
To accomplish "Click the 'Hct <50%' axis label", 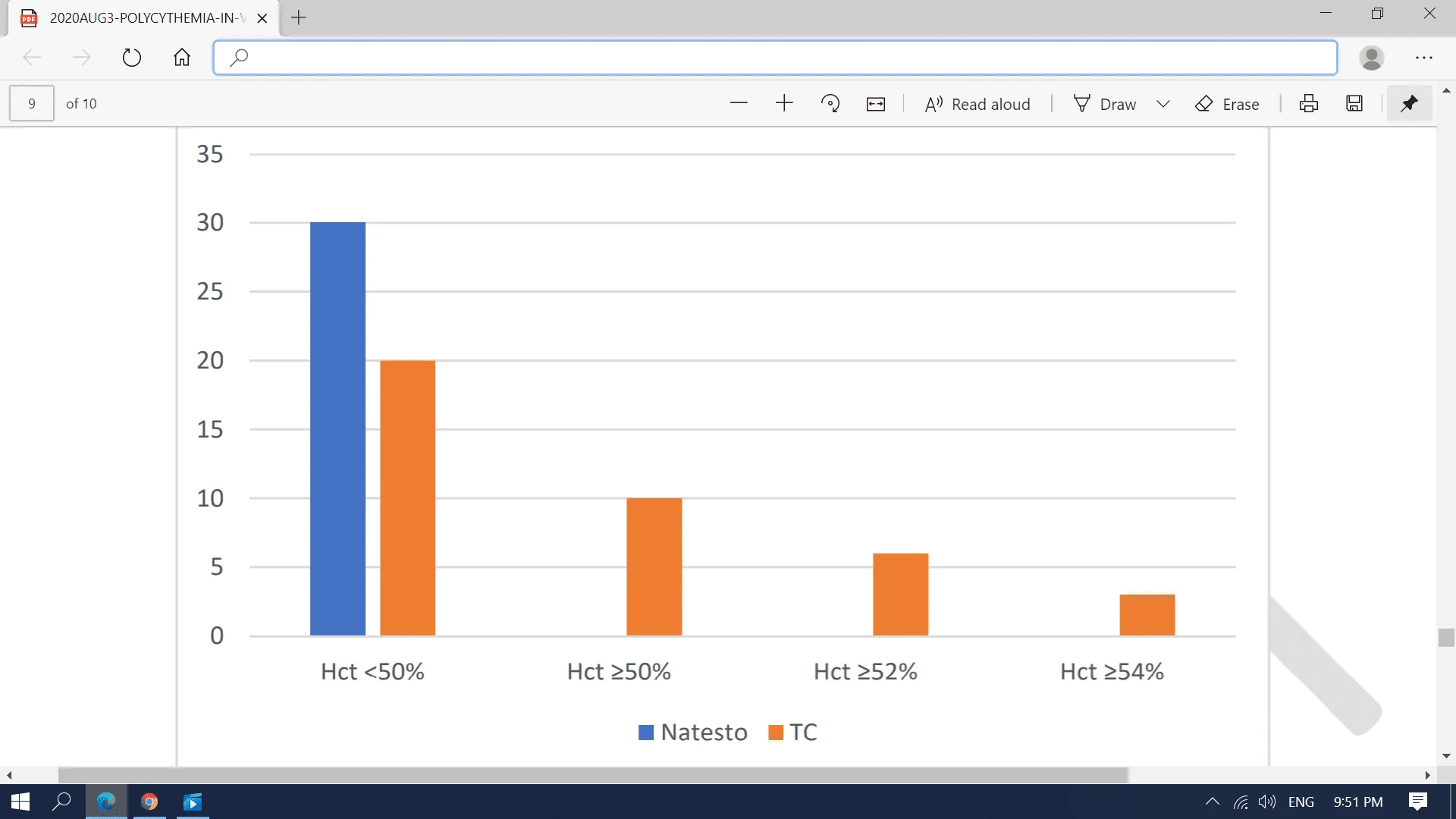I will 372,672.
